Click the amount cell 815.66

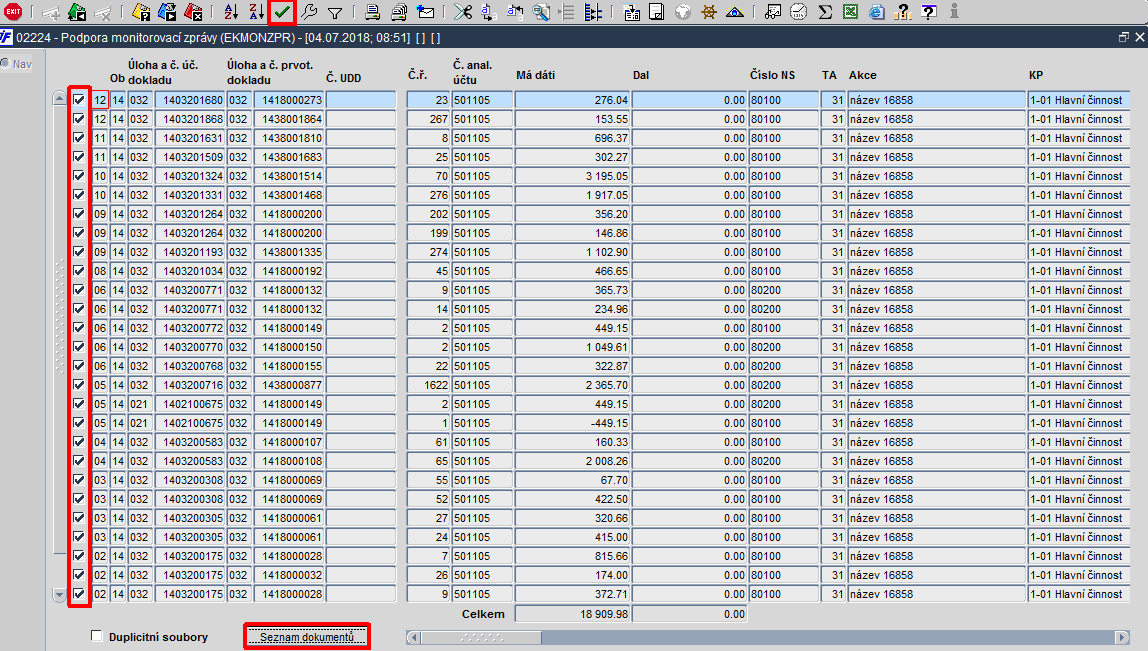(573, 557)
